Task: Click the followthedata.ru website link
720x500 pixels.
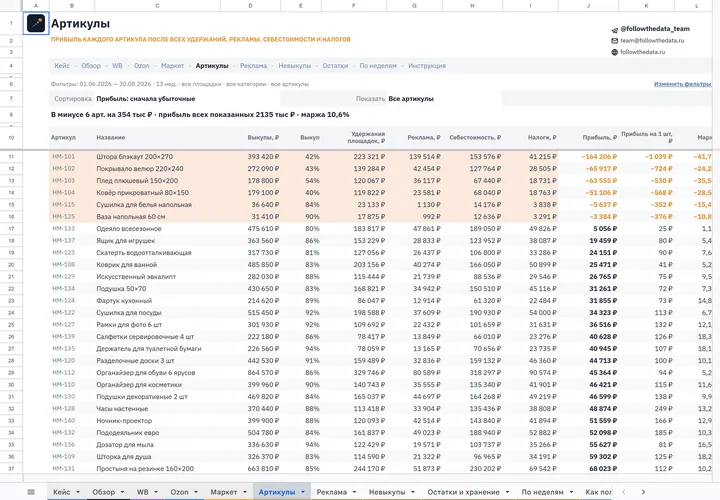Action: pyautogui.click(x=642, y=52)
